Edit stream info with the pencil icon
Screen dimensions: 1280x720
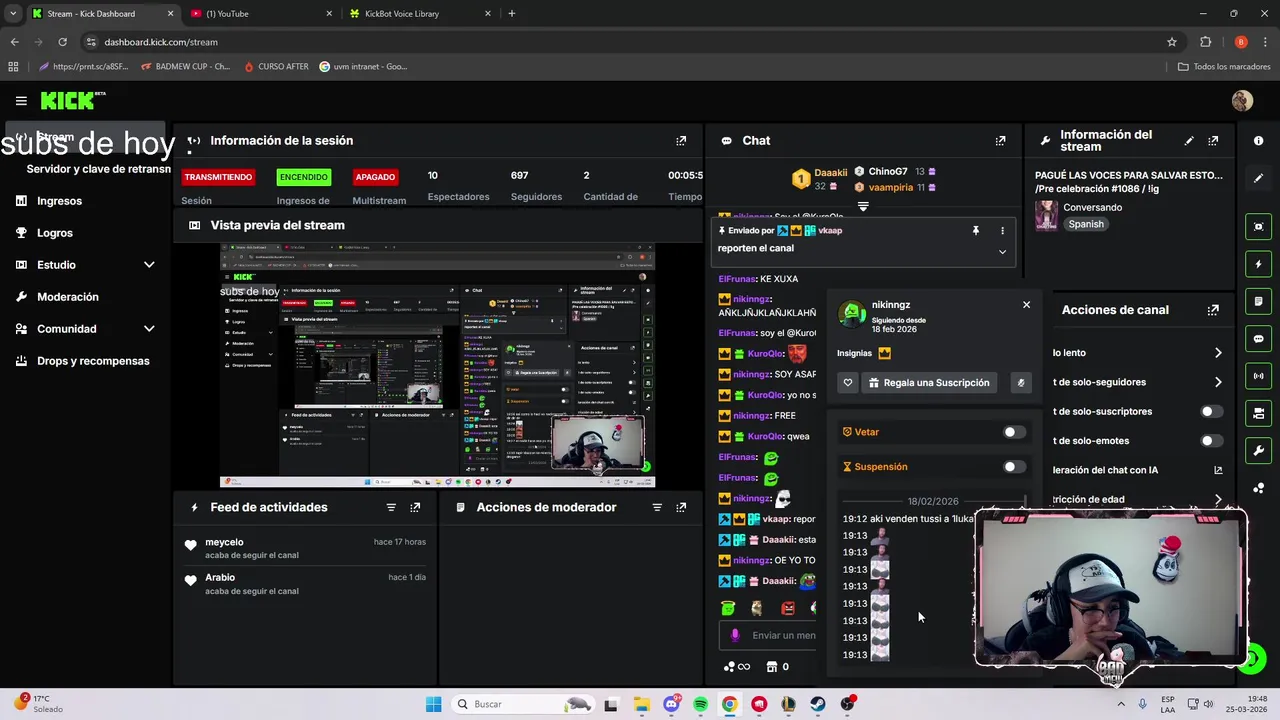tap(1189, 141)
